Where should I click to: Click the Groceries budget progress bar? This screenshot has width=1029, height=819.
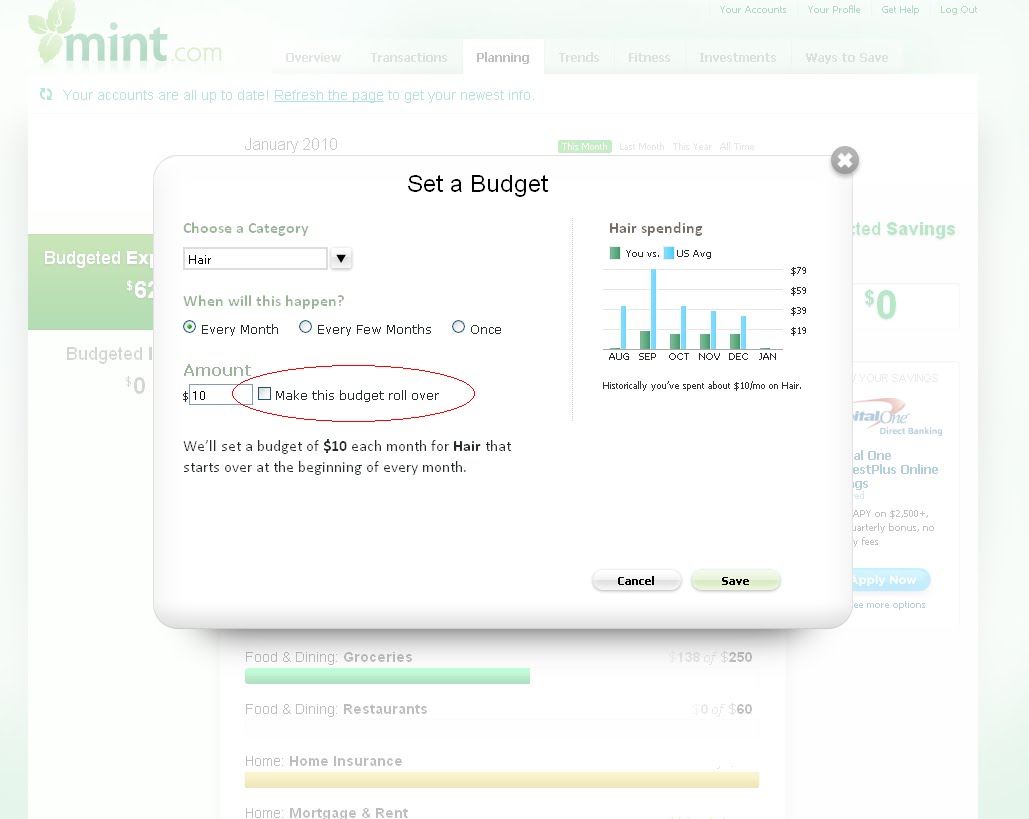[x=387, y=676]
